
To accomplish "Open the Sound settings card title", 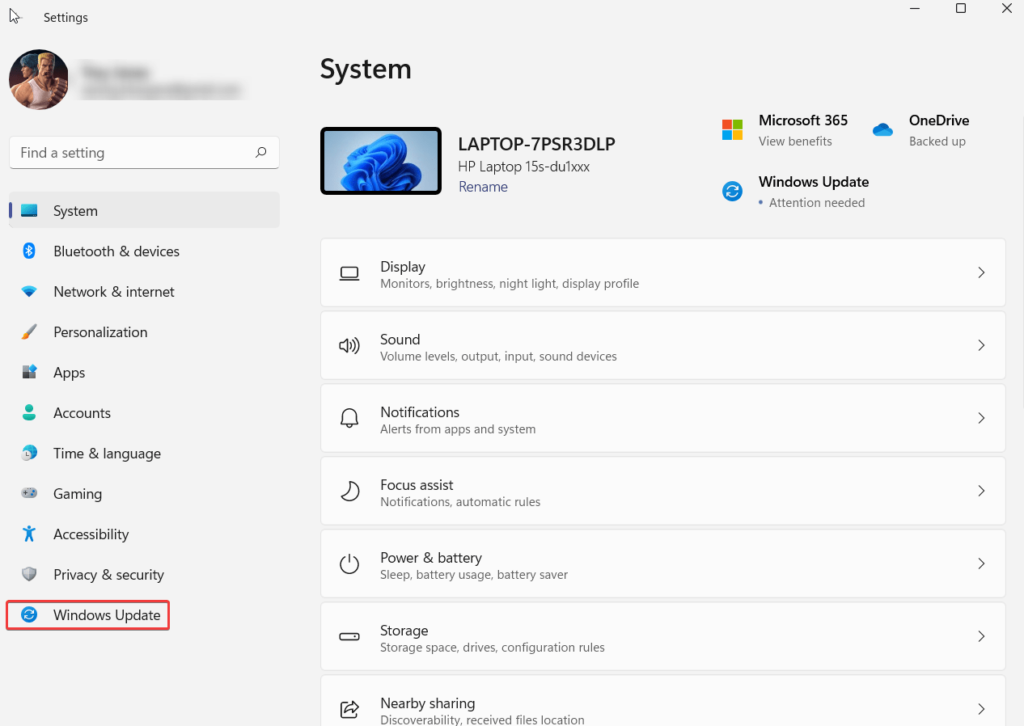I will click(400, 339).
